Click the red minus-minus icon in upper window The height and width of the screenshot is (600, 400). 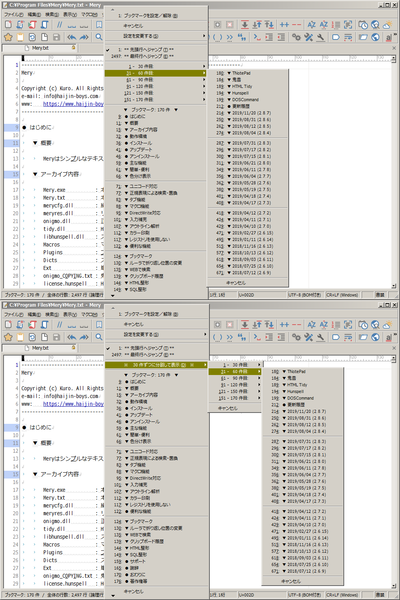pos(296,25)
